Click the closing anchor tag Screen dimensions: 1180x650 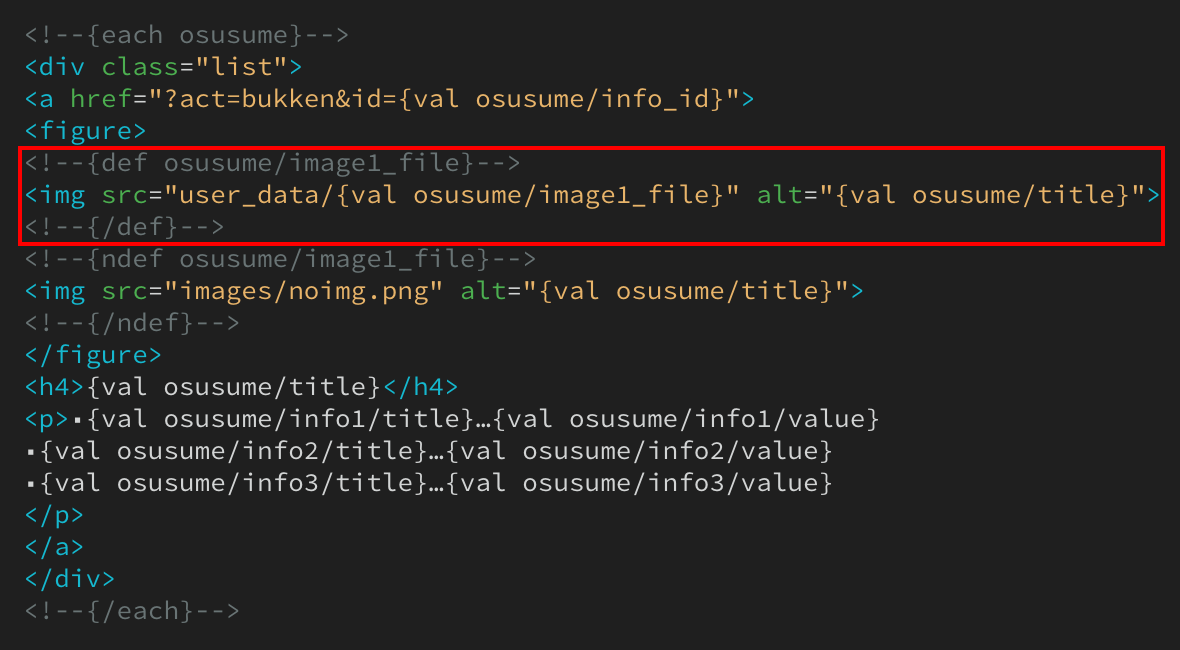pyautogui.click(x=54, y=547)
